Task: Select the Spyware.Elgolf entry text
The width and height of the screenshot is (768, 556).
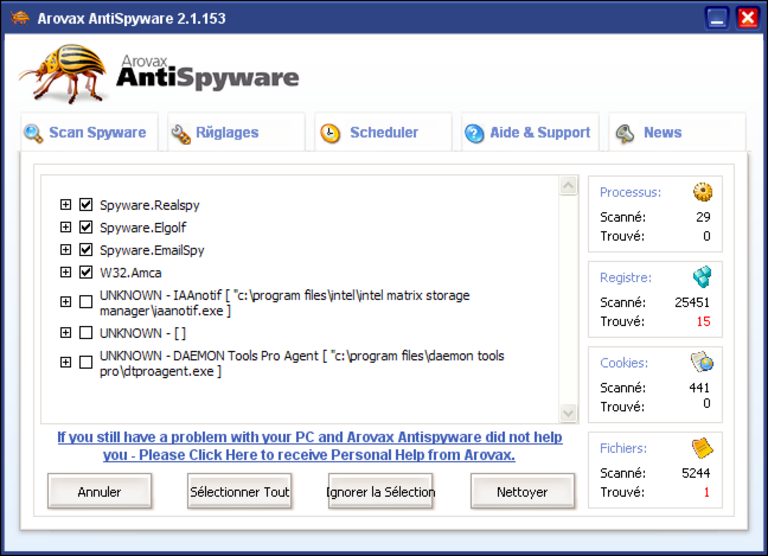Action: (x=143, y=227)
